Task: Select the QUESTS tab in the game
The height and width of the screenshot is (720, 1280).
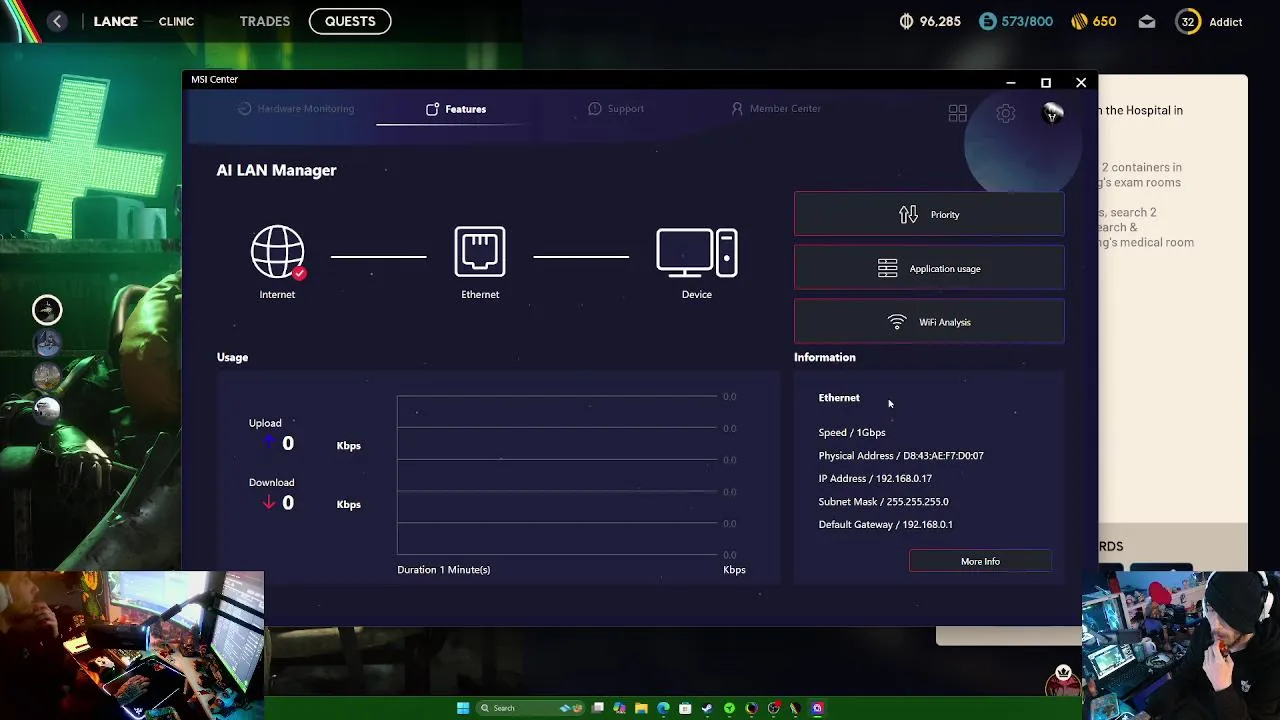Action: 350,21
